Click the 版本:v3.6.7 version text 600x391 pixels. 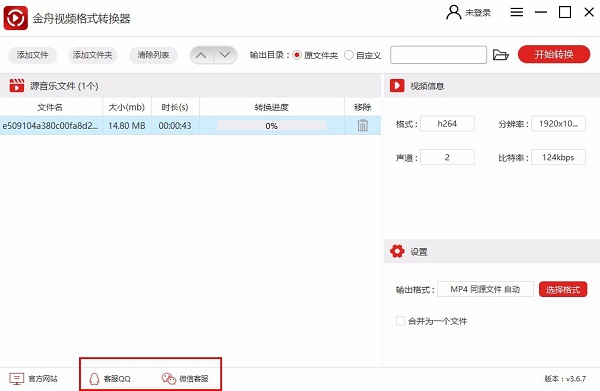565,379
